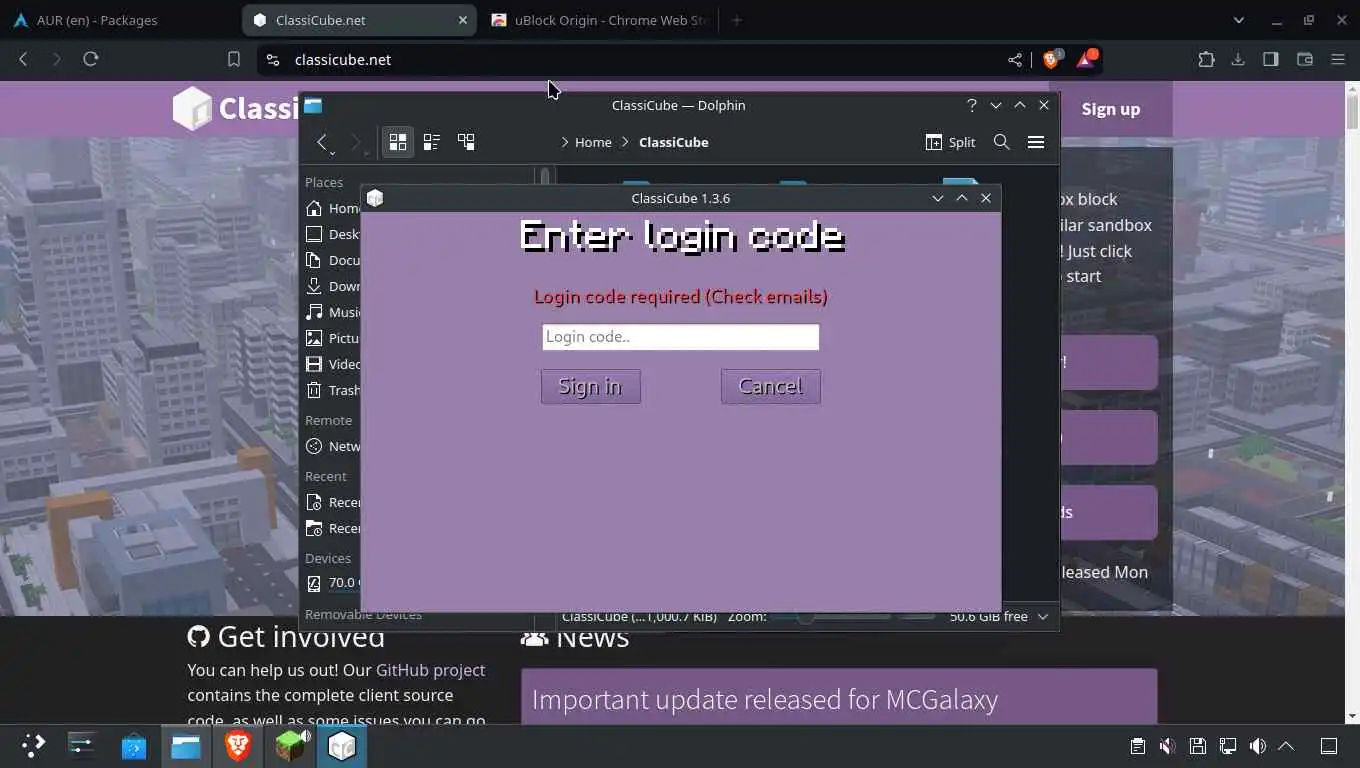
Task: Select Pictures place in Dolphin sidebar
Action: (333, 338)
